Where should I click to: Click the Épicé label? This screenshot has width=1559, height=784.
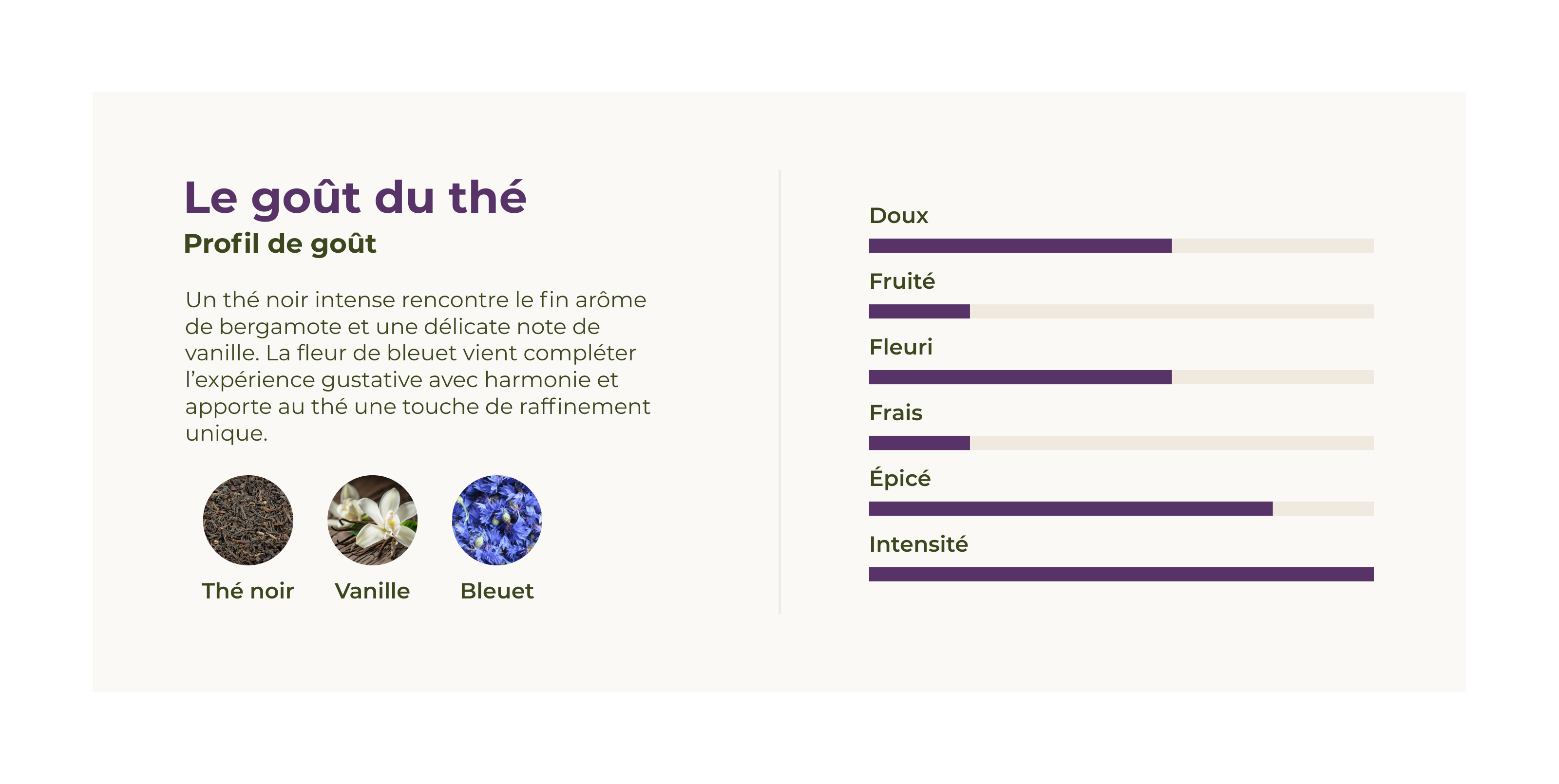click(899, 478)
